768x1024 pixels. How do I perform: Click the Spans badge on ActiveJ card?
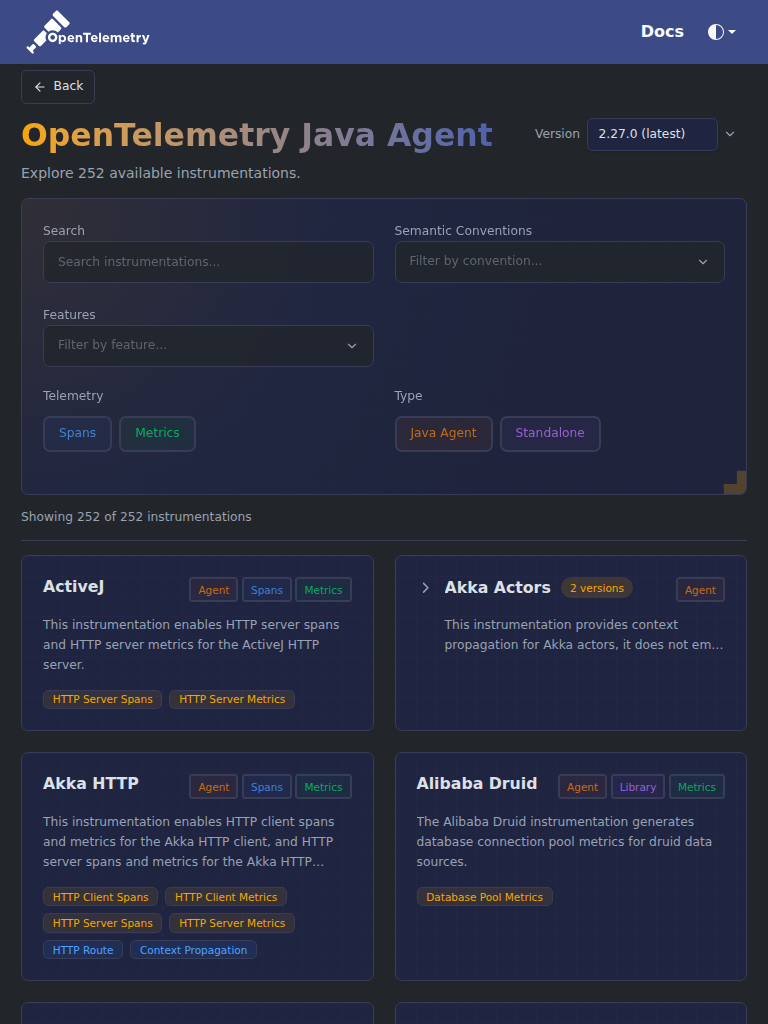coord(266,590)
